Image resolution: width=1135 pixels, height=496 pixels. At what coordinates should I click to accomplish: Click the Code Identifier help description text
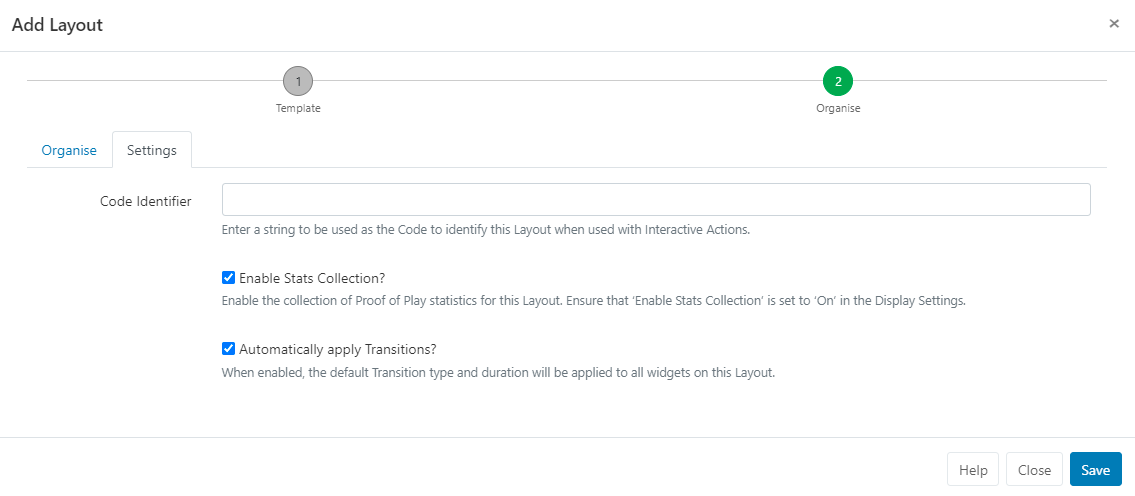(485, 229)
